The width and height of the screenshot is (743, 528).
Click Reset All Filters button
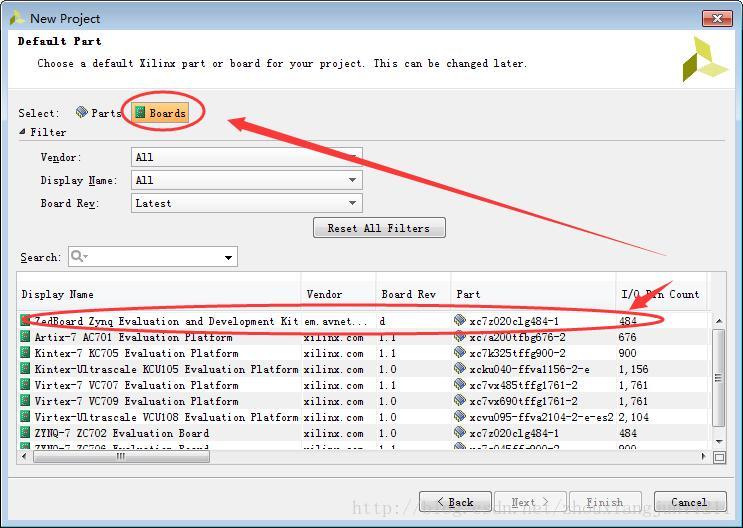(379, 228)
